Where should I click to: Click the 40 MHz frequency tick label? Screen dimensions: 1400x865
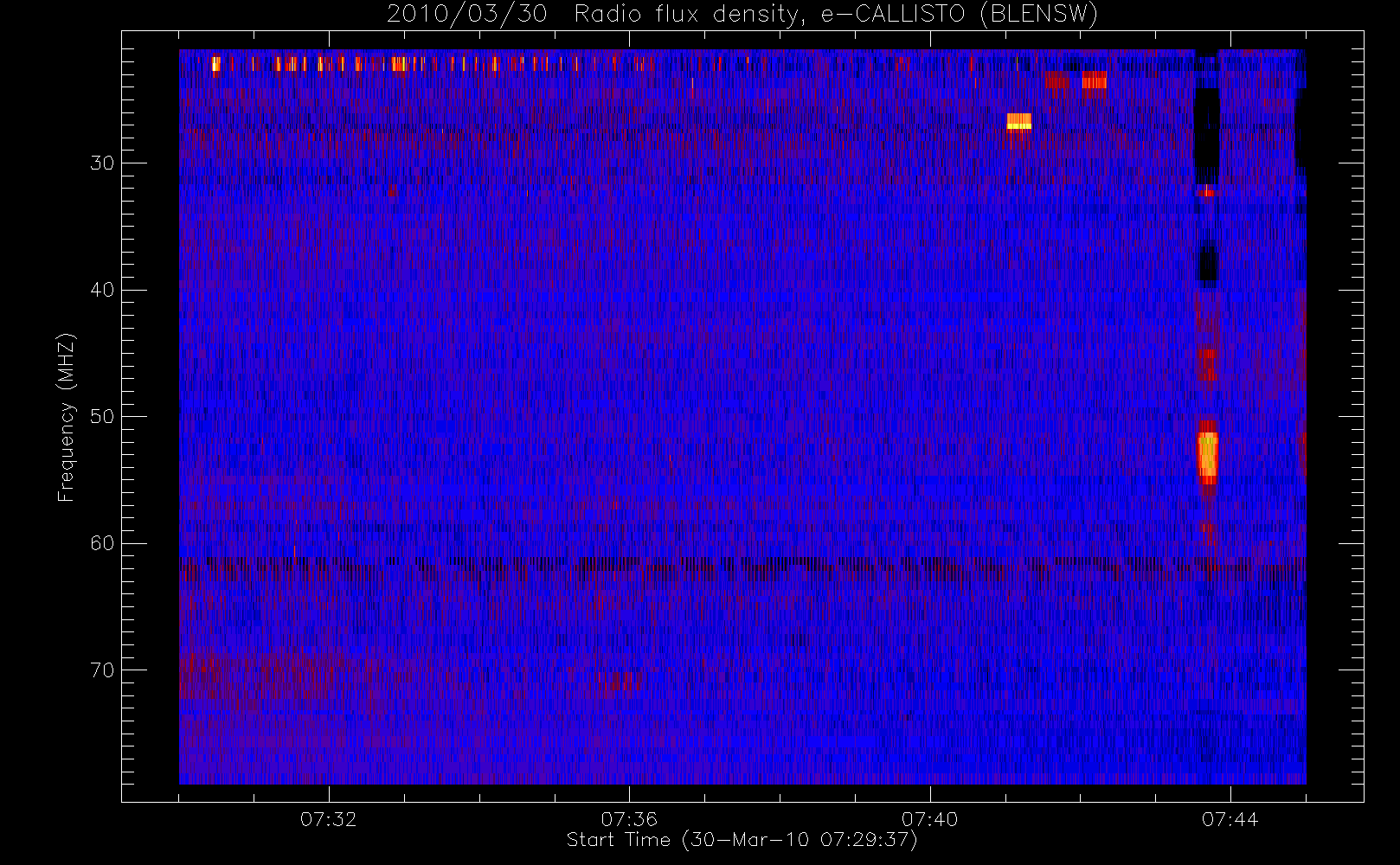coord(102,290)
